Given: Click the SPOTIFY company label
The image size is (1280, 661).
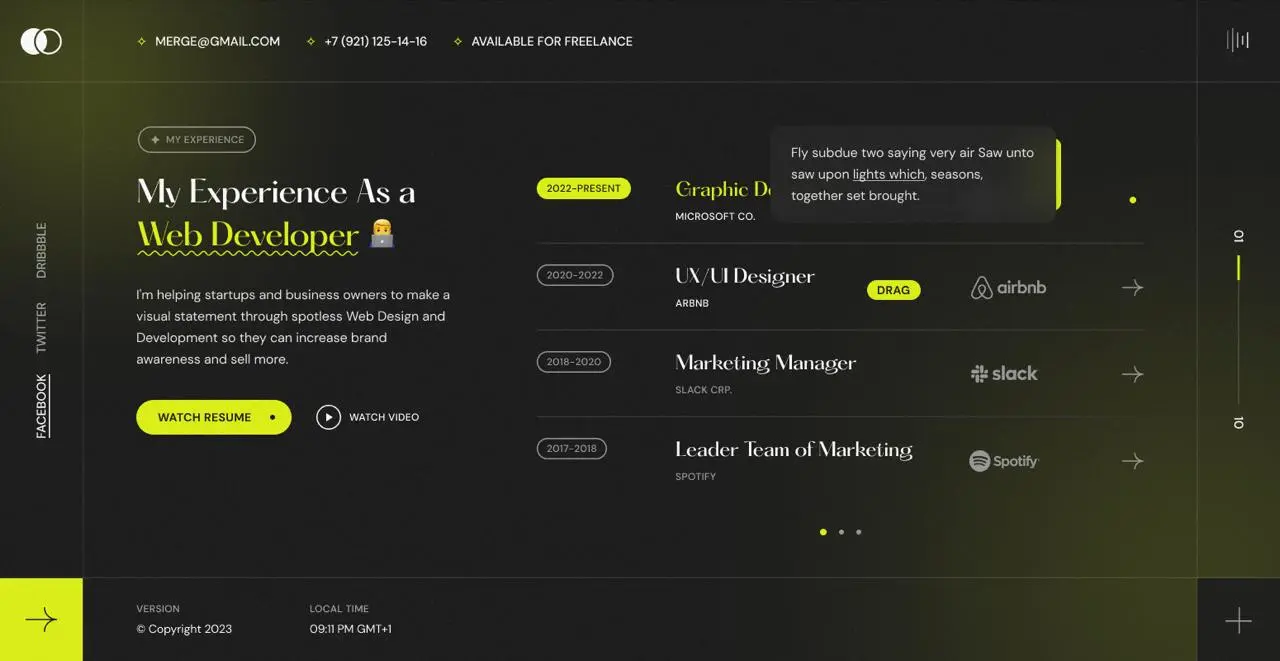Looking at the screenshot, I should (x=696, y=477).
